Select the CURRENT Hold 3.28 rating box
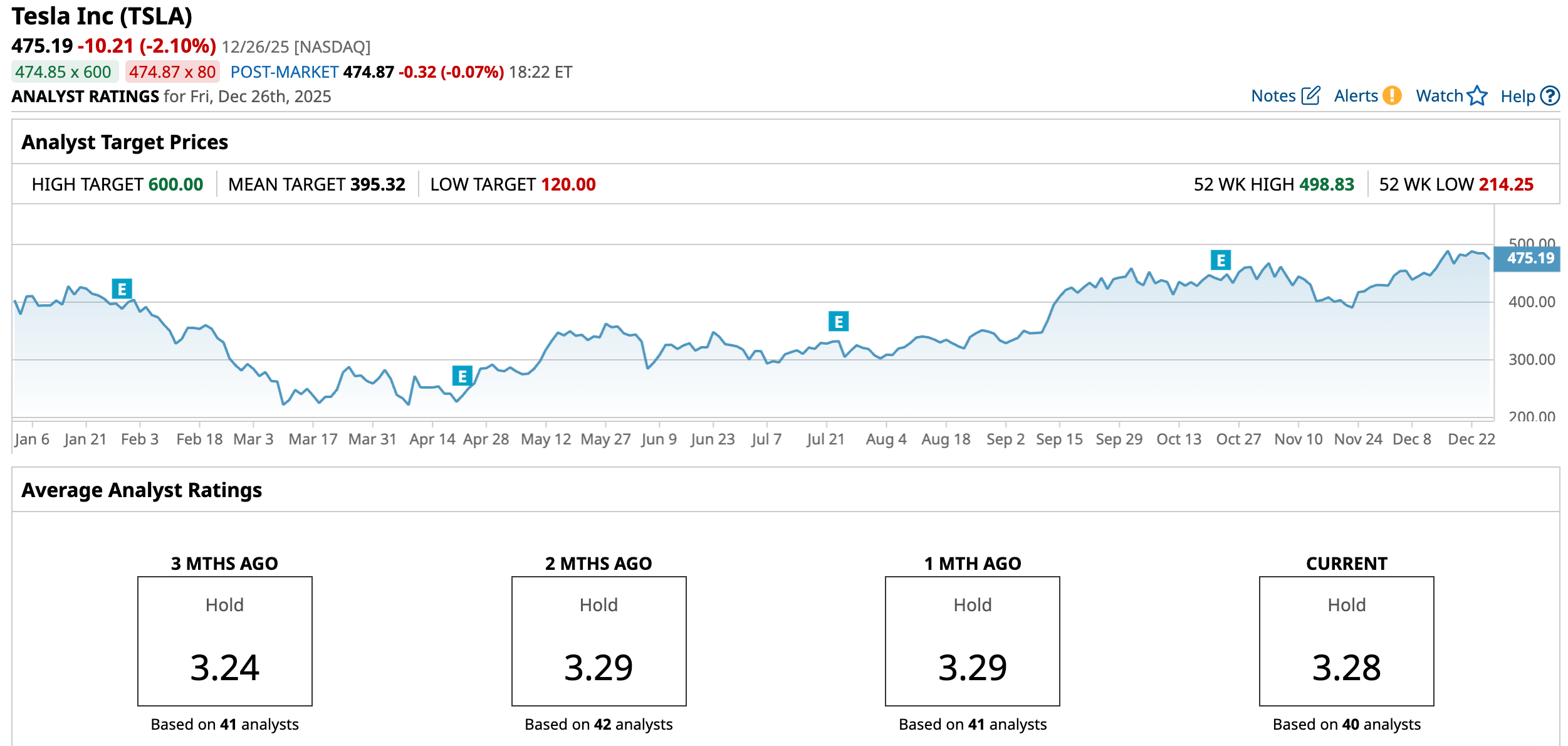 (1346, 641)
